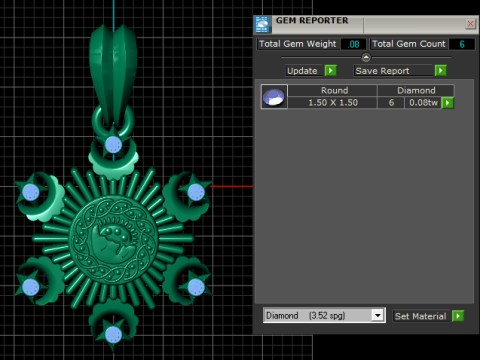
Task: Click the 'Diamond' material cell in the gem row
Action: 416,91
